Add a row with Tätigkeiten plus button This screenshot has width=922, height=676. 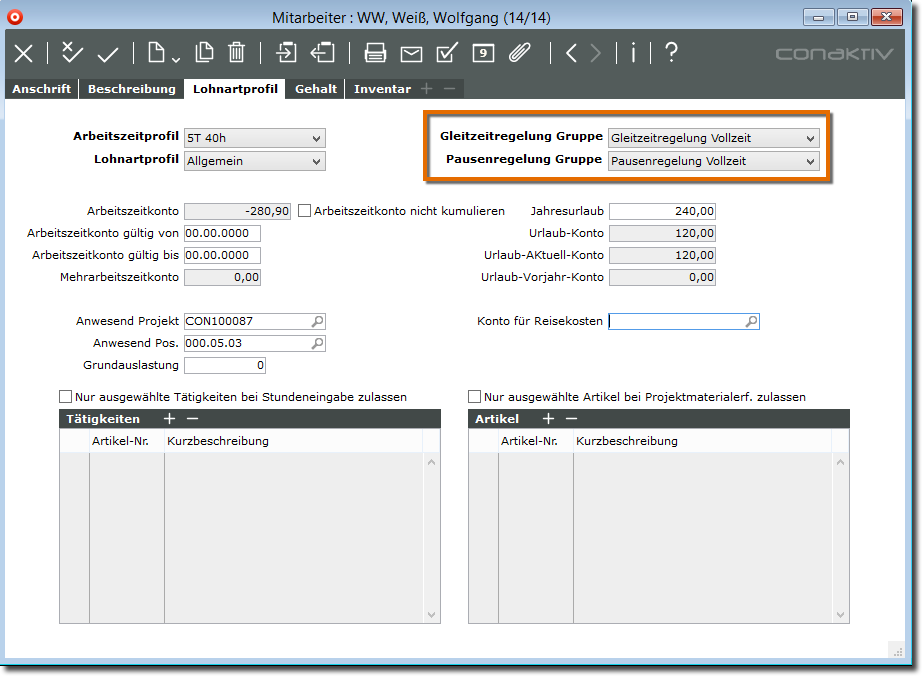(x=169, y=419)
